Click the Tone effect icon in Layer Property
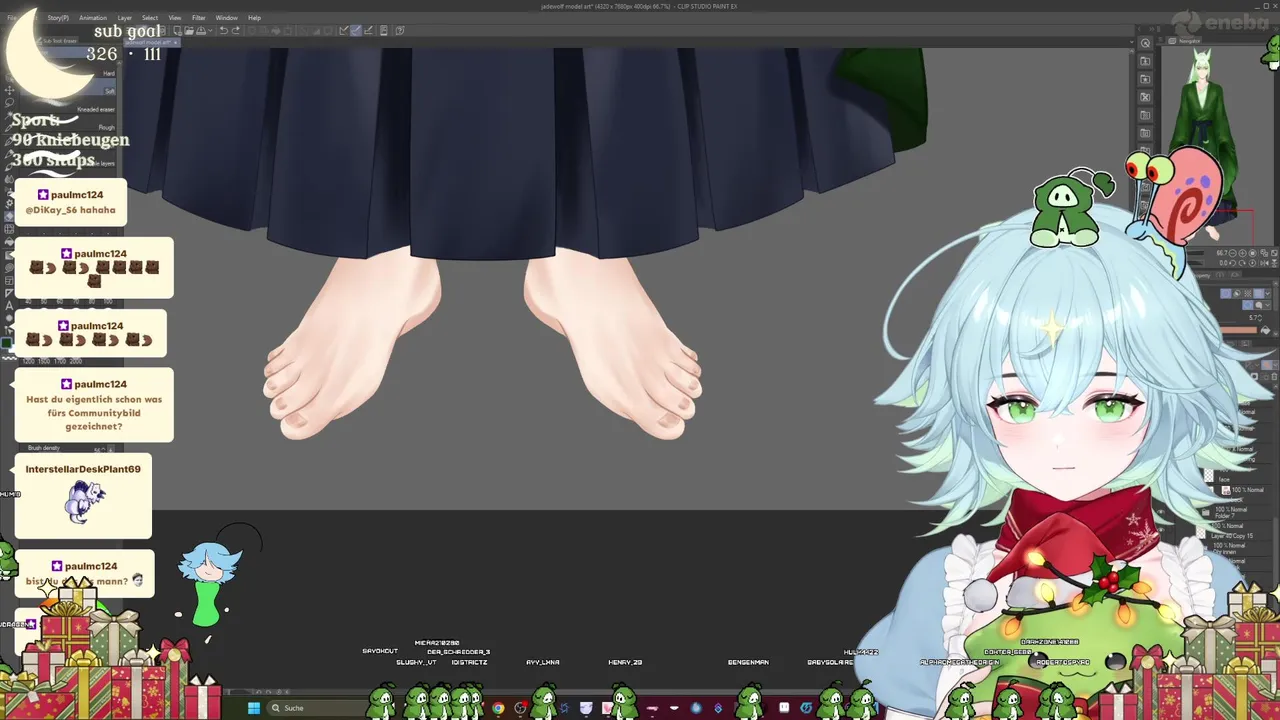This screenshot has height=720, width=1280. click(x=1248, y=293)
